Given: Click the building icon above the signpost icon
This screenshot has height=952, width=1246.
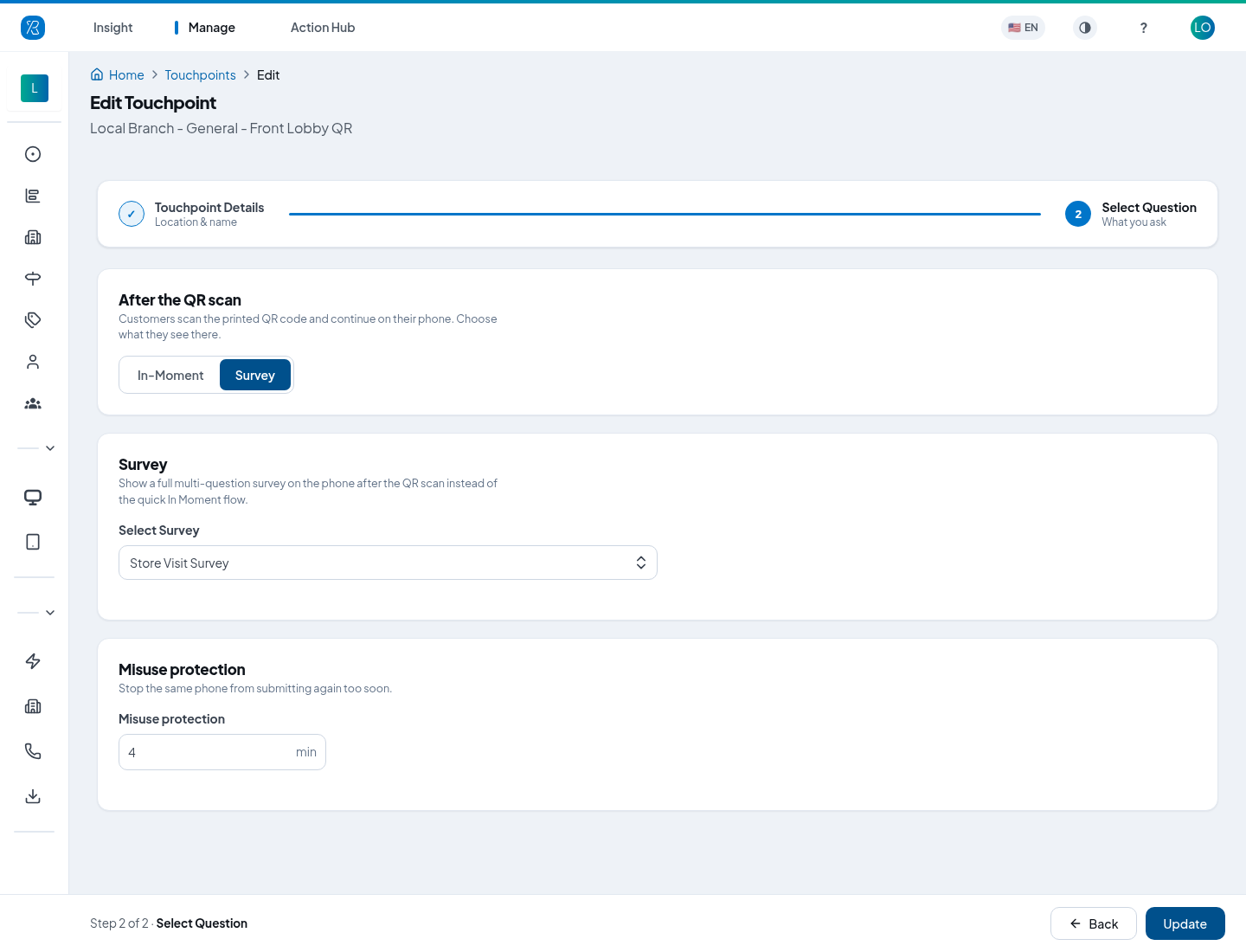Looking at the screenshot, I should [x=33, y=237].
